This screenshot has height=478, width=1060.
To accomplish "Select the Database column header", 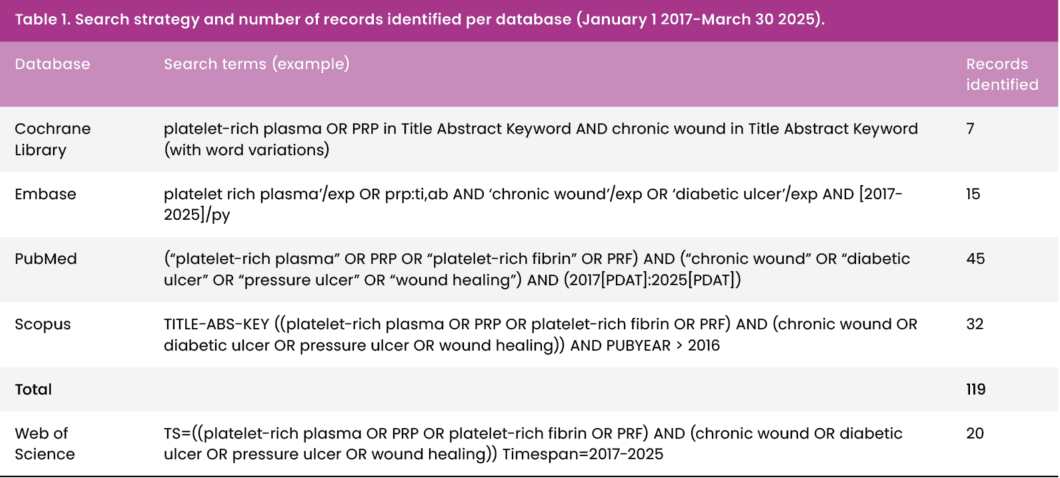I will (x=52, y=64).
